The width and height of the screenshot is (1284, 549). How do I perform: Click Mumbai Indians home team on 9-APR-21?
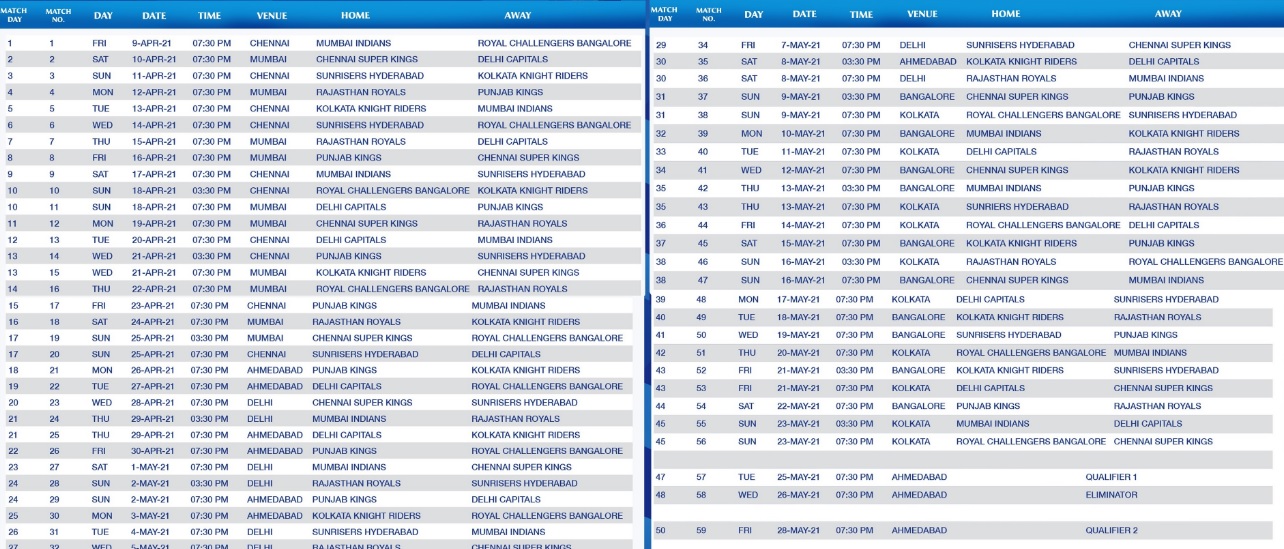pyautogui.click(x=352, y=43)
